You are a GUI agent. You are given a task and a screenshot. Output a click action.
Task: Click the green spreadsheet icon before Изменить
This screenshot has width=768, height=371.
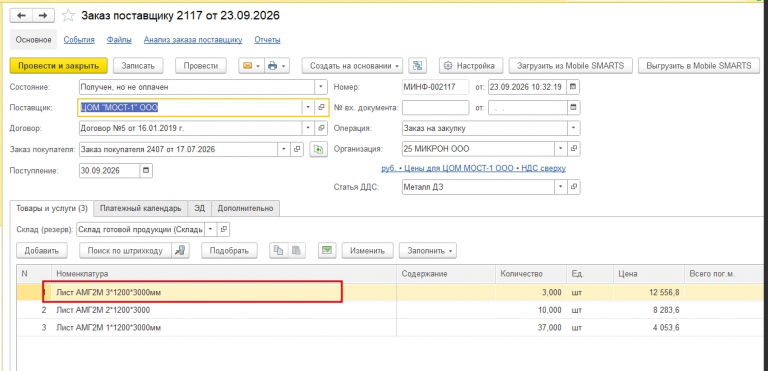[327, 250]
